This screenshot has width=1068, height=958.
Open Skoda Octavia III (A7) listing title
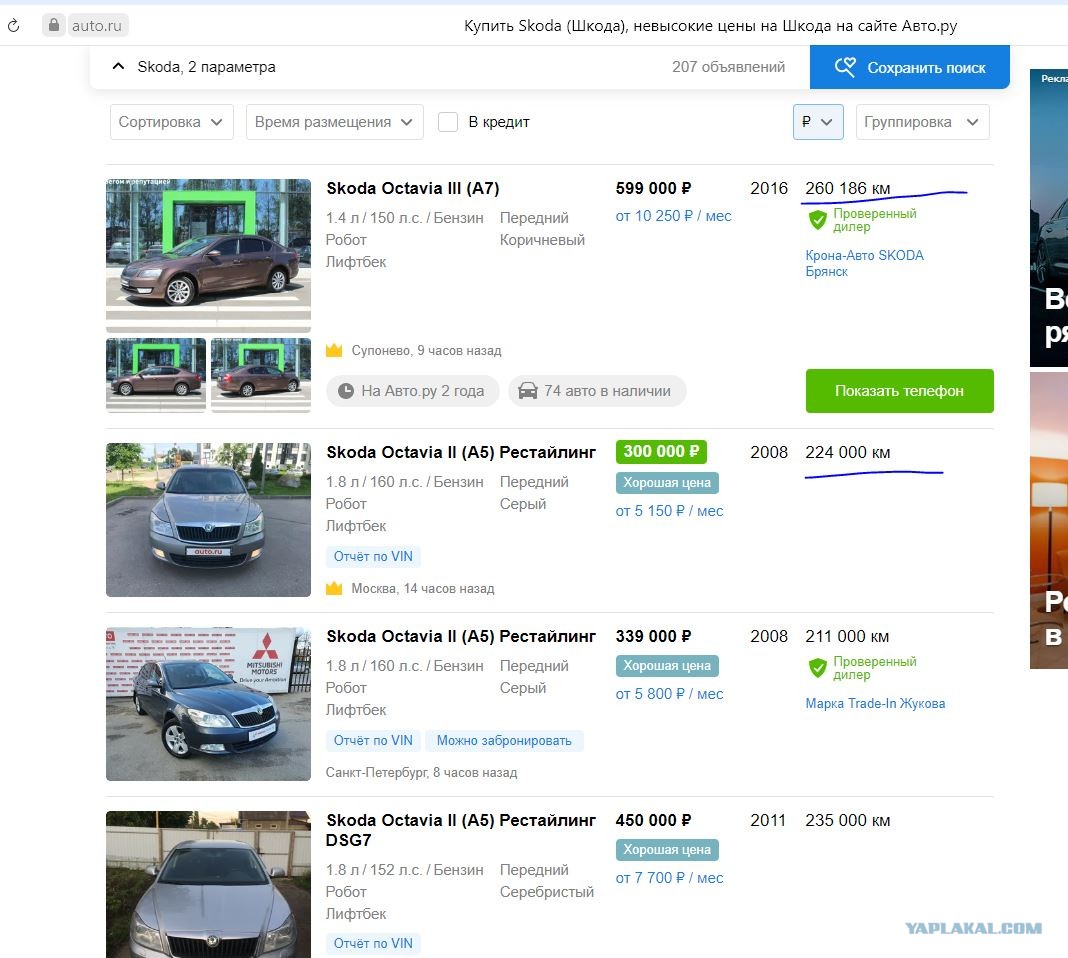click(x=413, y=188)
